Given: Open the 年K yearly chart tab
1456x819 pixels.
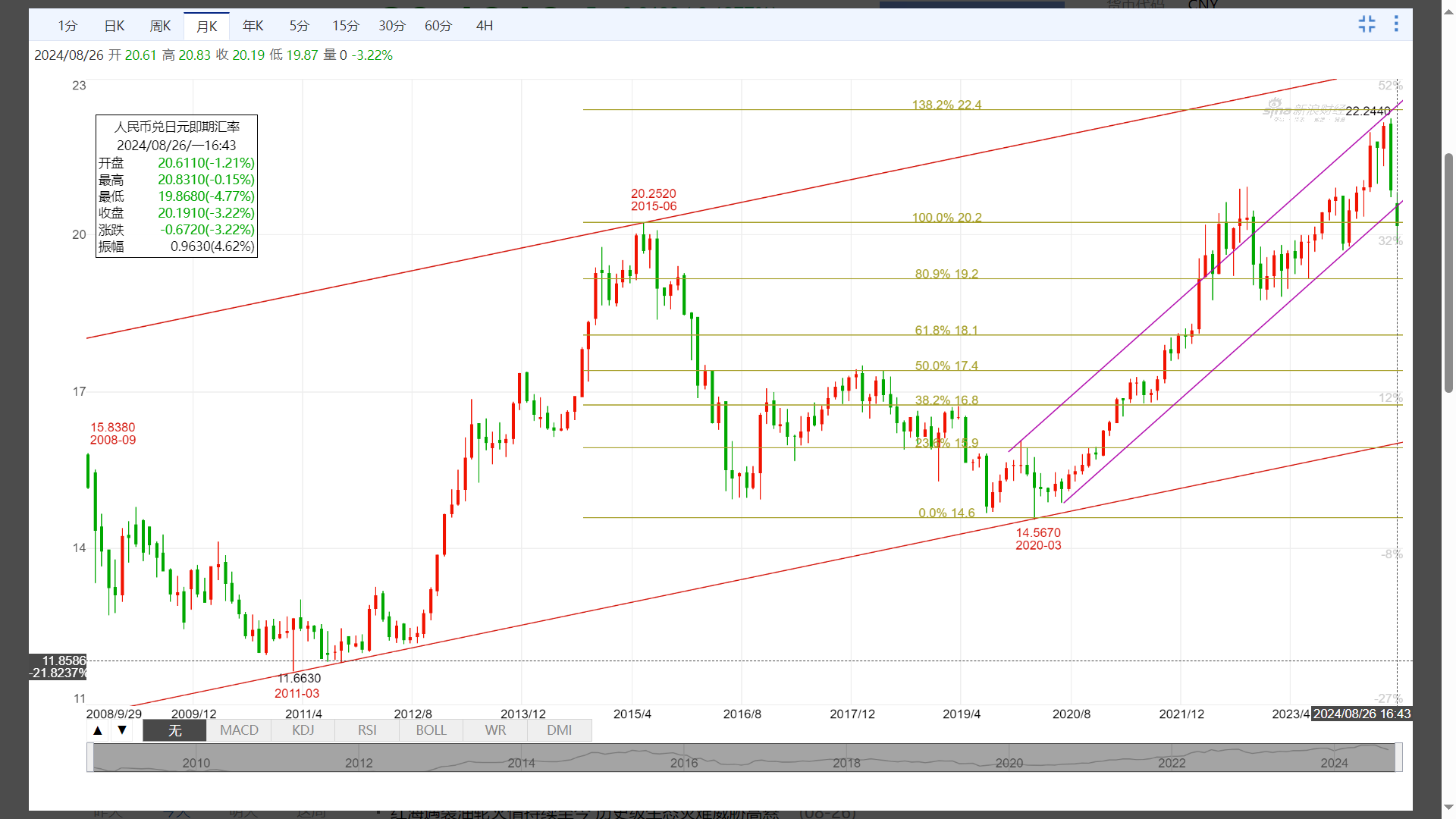Looking at the screenshot, I should [253, 26].
